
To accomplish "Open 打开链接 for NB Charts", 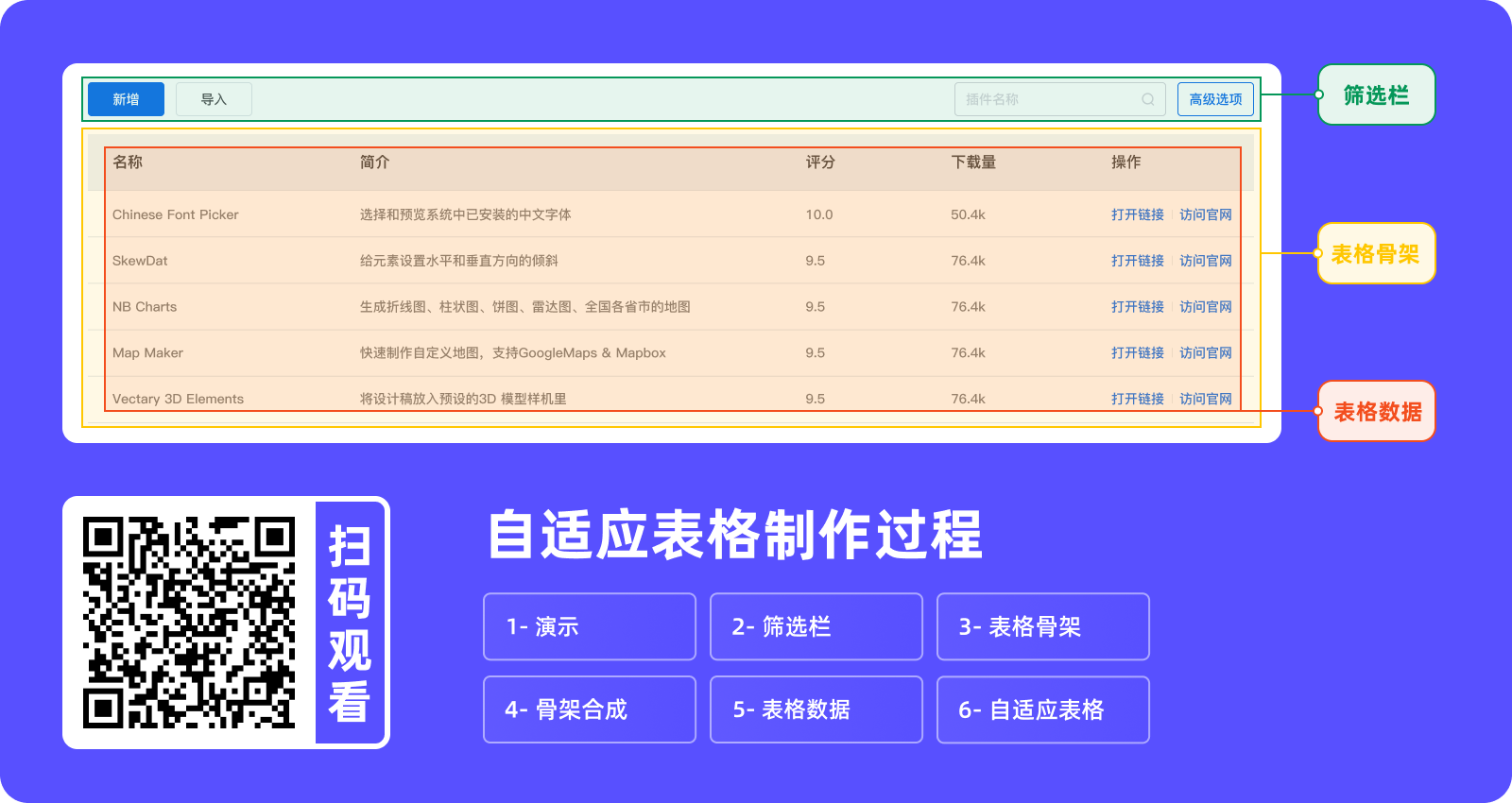I will [1138, 307].
